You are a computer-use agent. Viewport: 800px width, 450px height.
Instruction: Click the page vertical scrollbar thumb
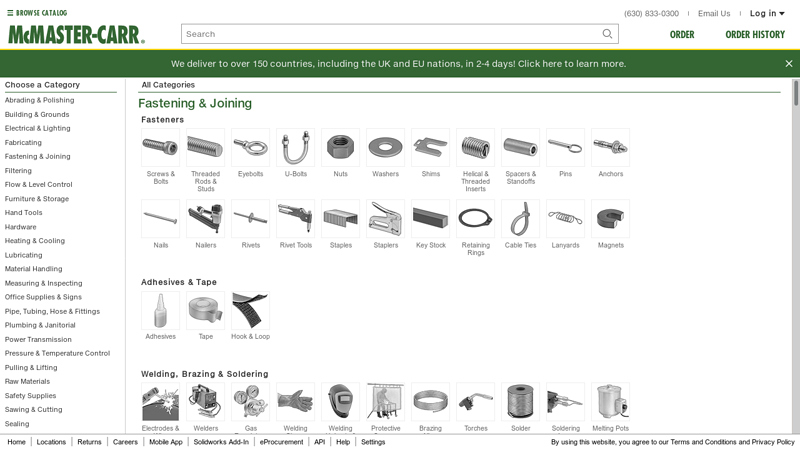tap(795, 93)
